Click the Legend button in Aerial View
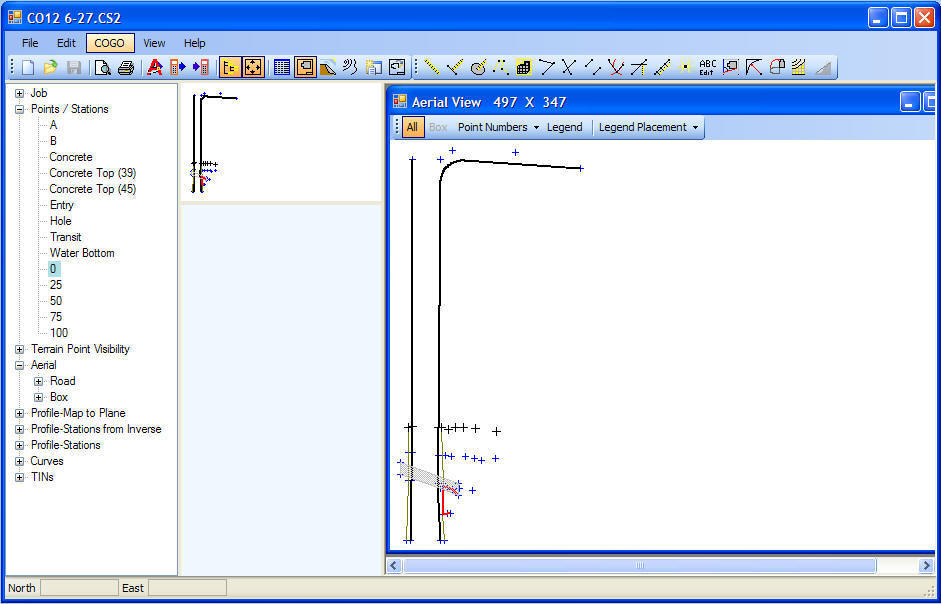The height and width of the screenshot is (604, 941). pos(564,127)
